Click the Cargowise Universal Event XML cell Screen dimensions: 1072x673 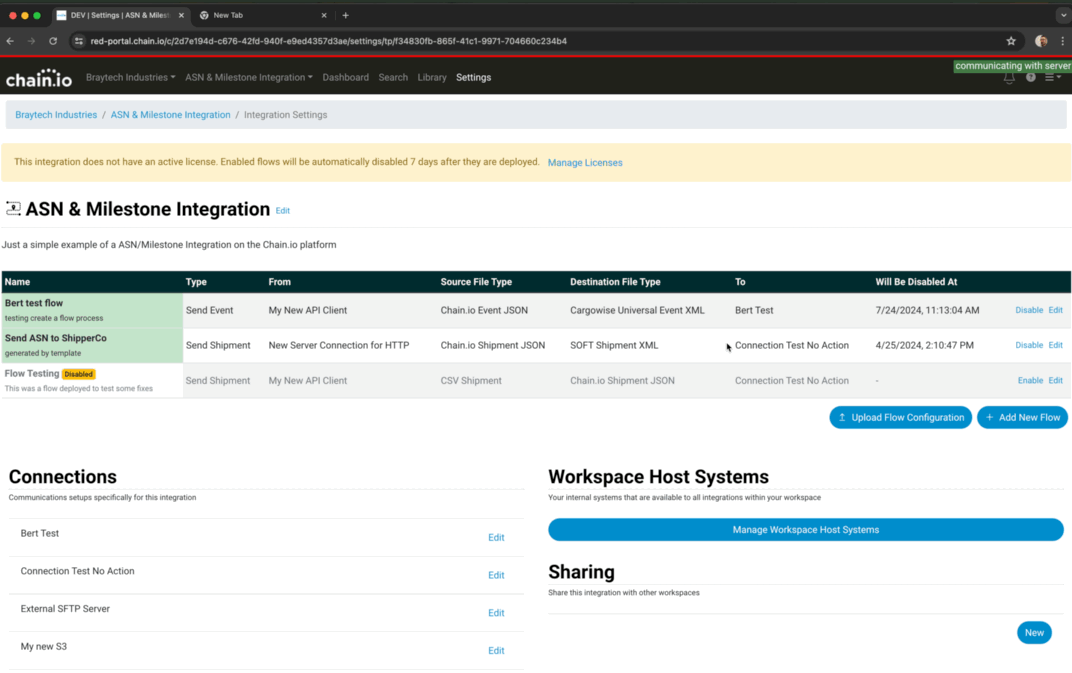coord(637,310)
